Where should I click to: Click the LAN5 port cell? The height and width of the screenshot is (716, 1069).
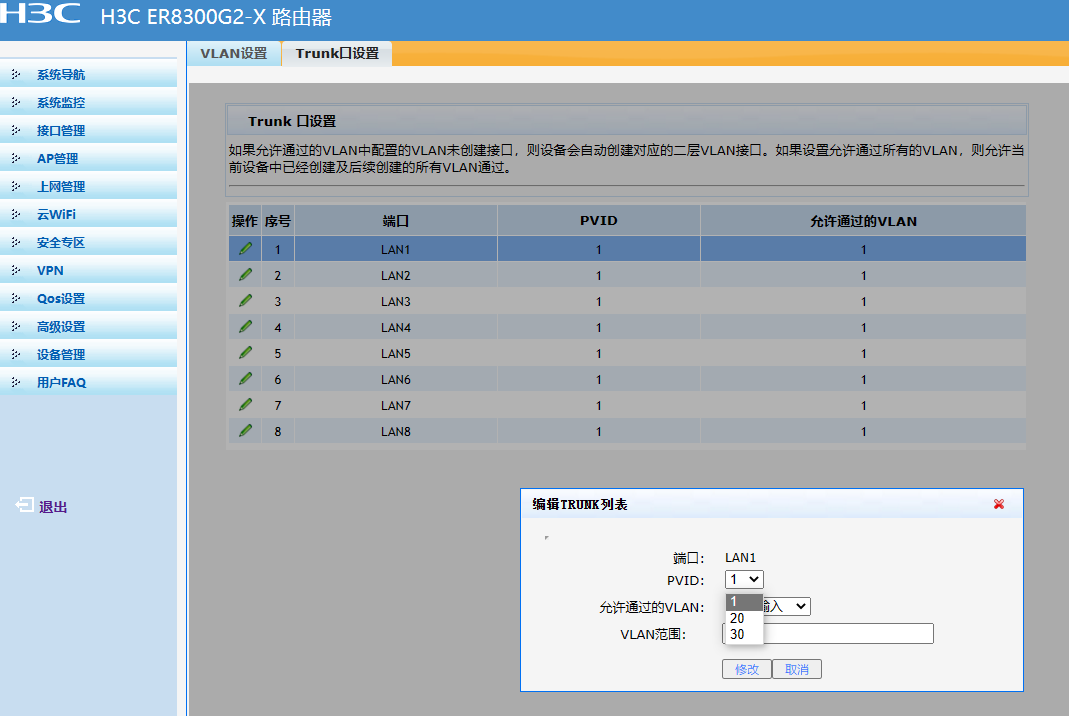coord(395,353)
